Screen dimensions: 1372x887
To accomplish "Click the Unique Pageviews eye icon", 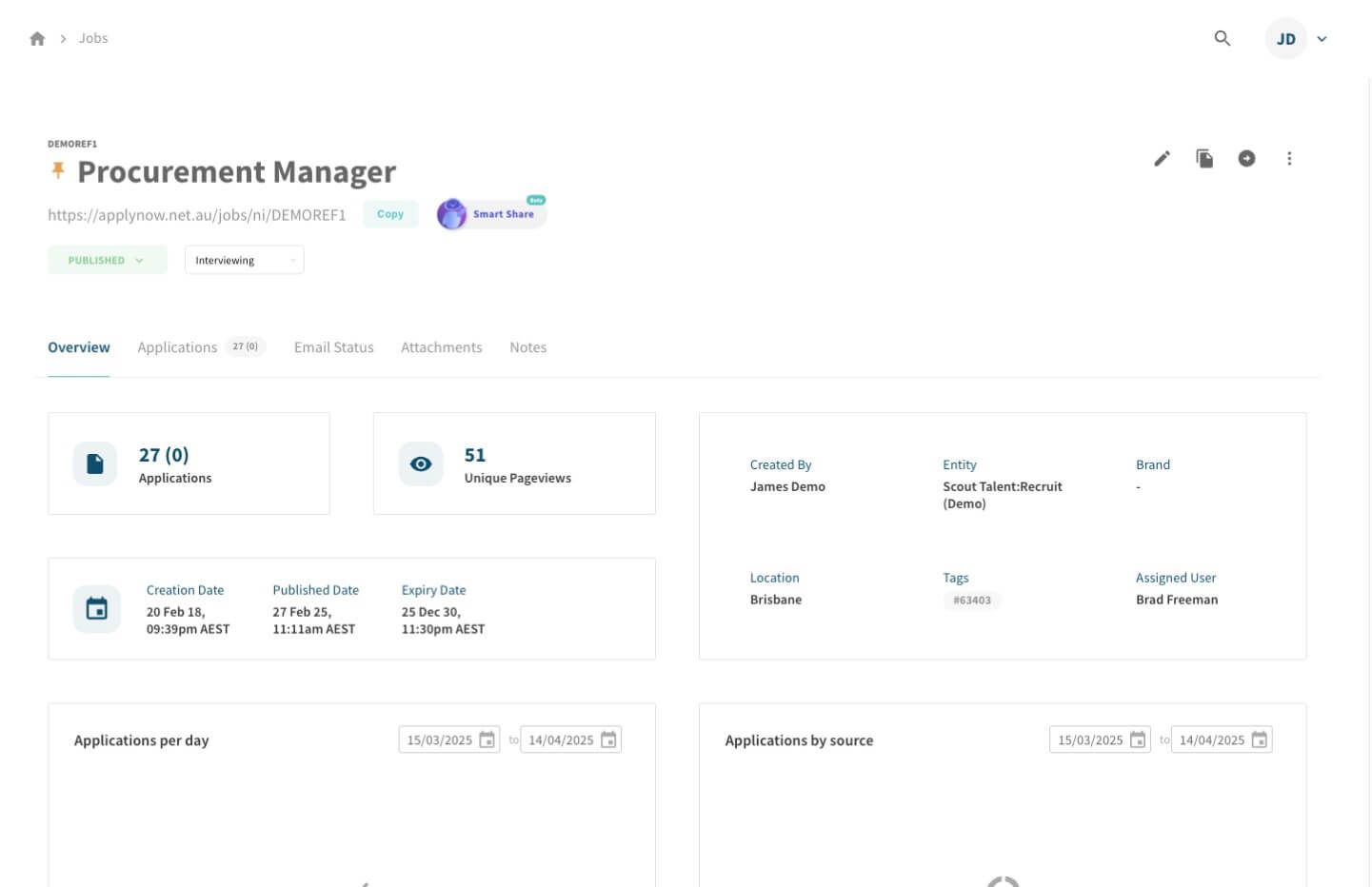I will (x=421, y=464).
